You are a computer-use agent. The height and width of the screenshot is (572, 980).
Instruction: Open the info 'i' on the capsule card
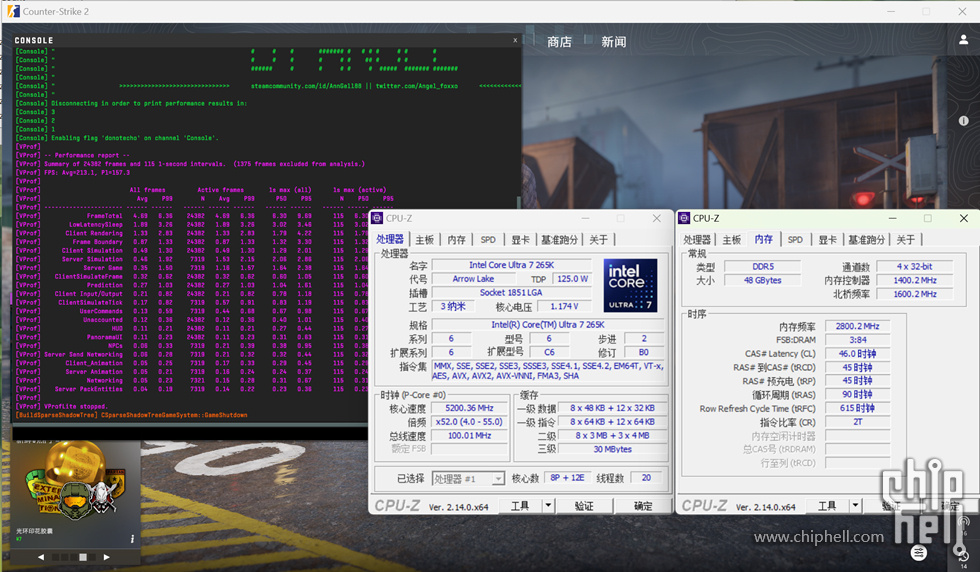click(132, 539)
